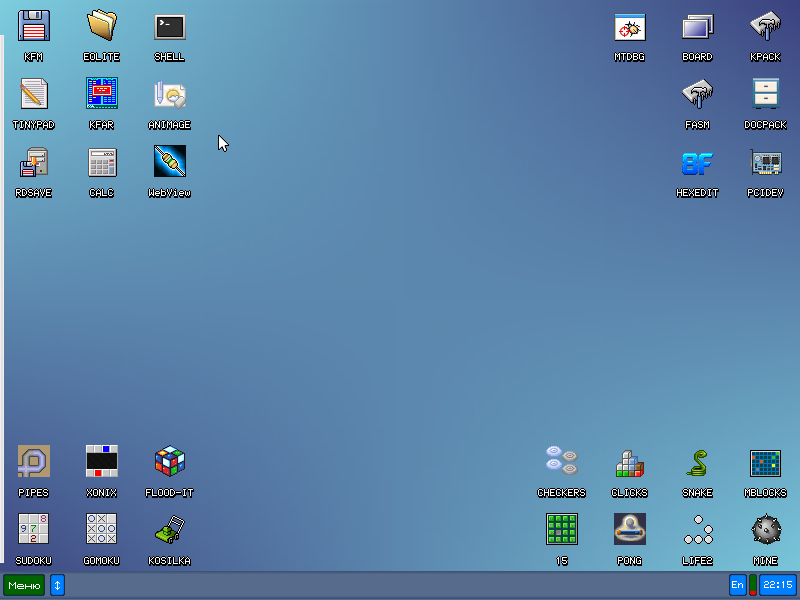
Task: Switch the En keyboard language indicator
Action: 737,586
